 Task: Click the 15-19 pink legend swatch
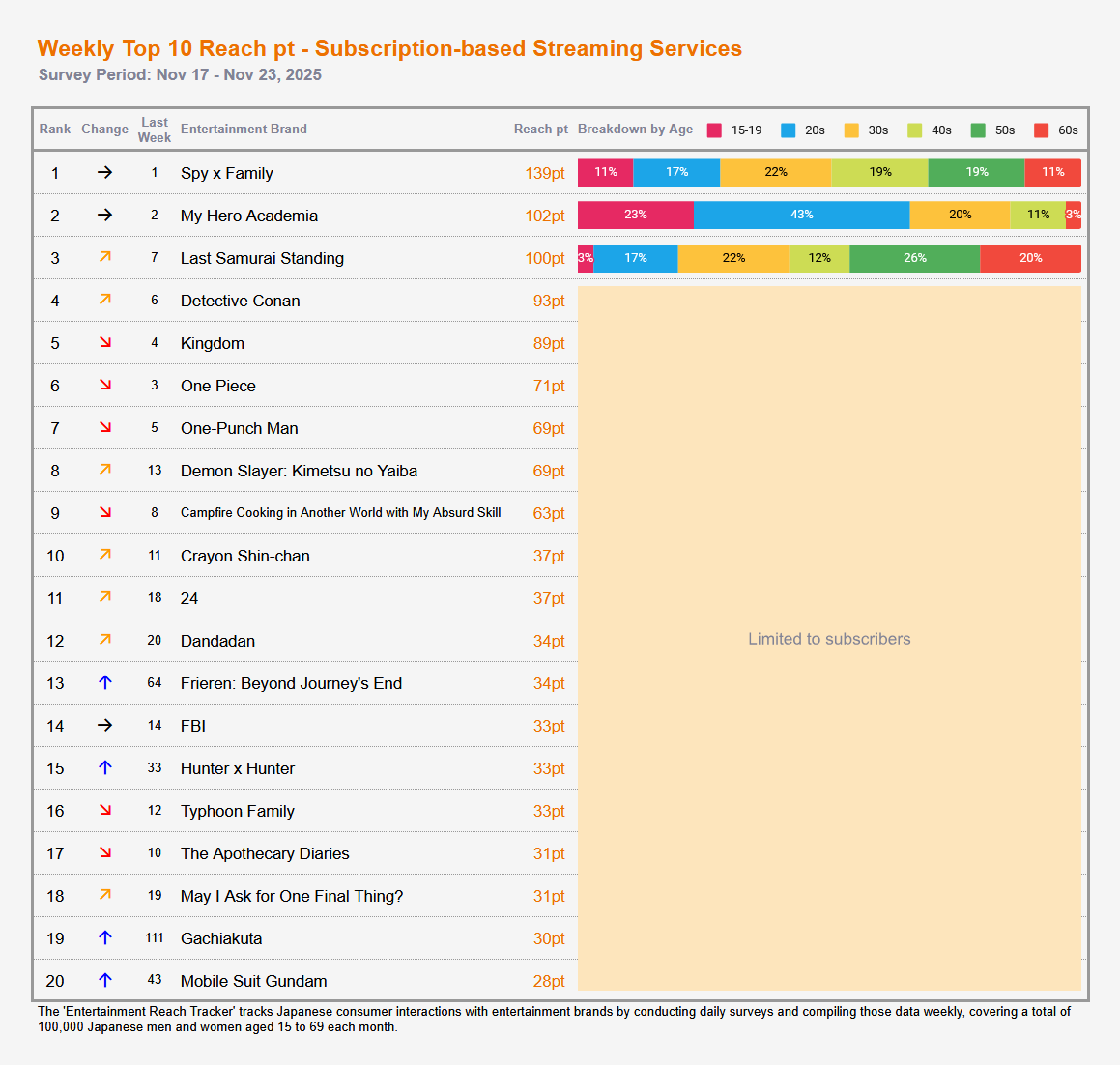pyautogui.click(x=714, y=130)
